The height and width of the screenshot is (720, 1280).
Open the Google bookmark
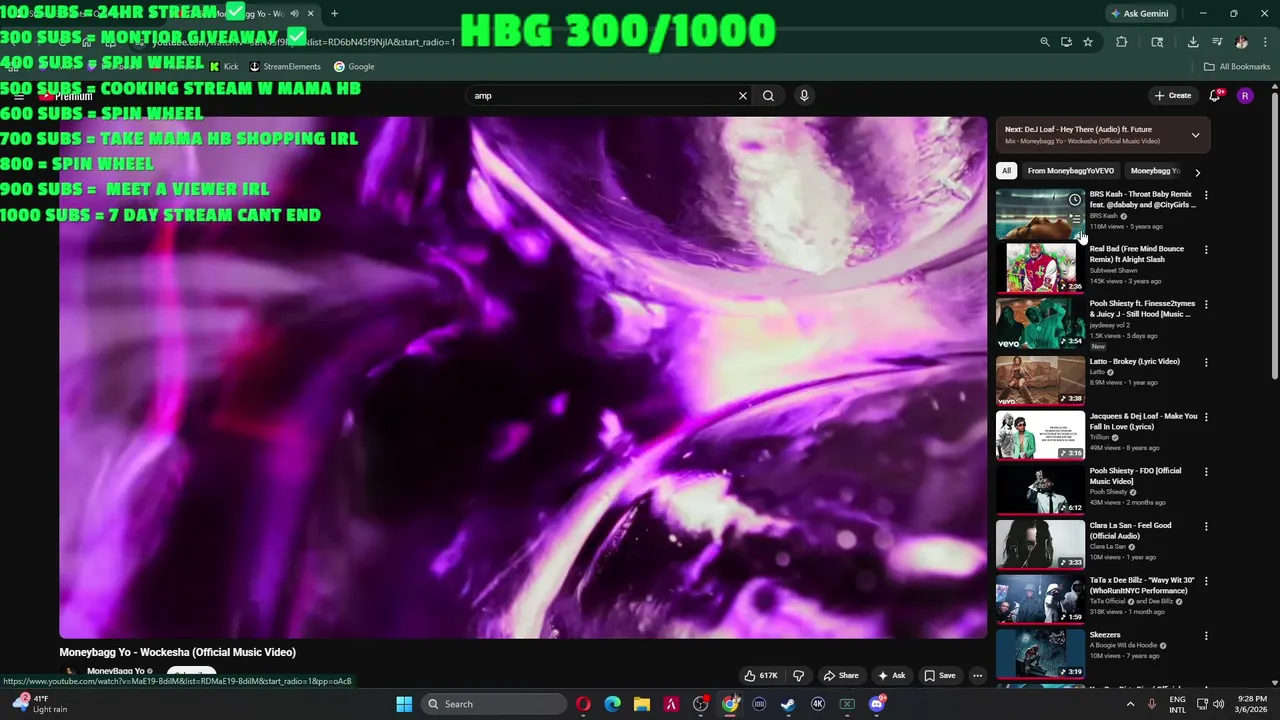354,67
